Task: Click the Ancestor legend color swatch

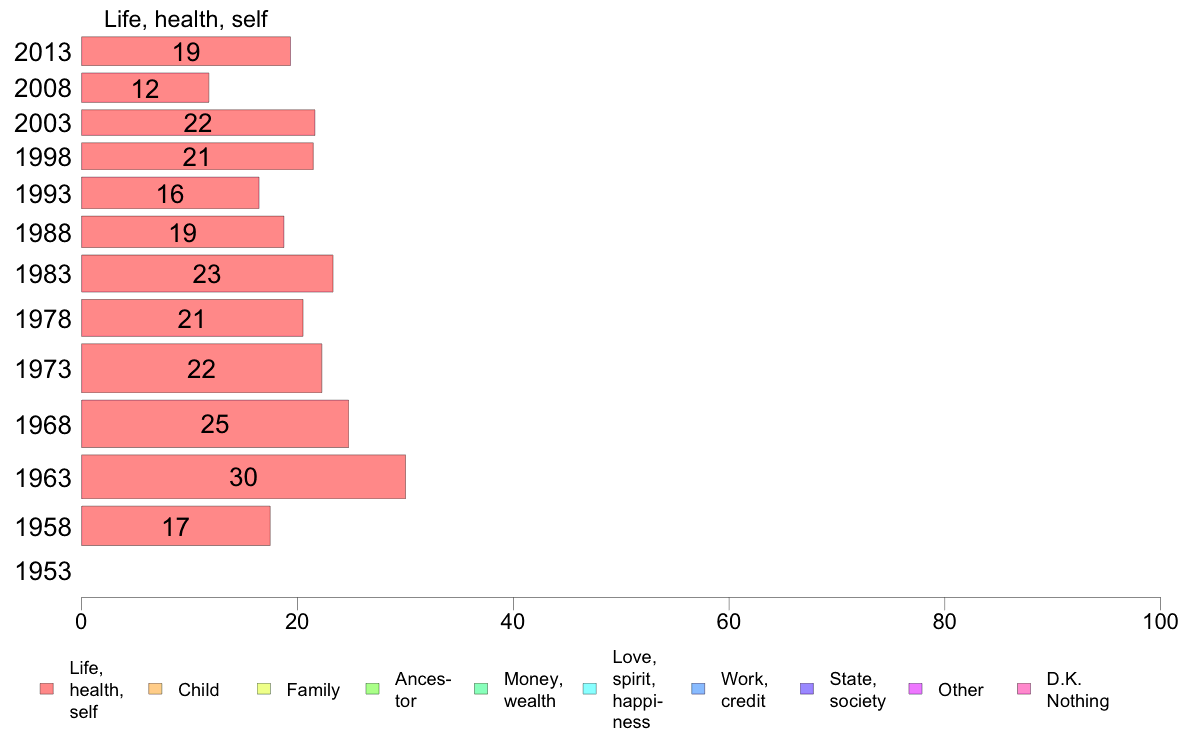Action: (372, 689)
